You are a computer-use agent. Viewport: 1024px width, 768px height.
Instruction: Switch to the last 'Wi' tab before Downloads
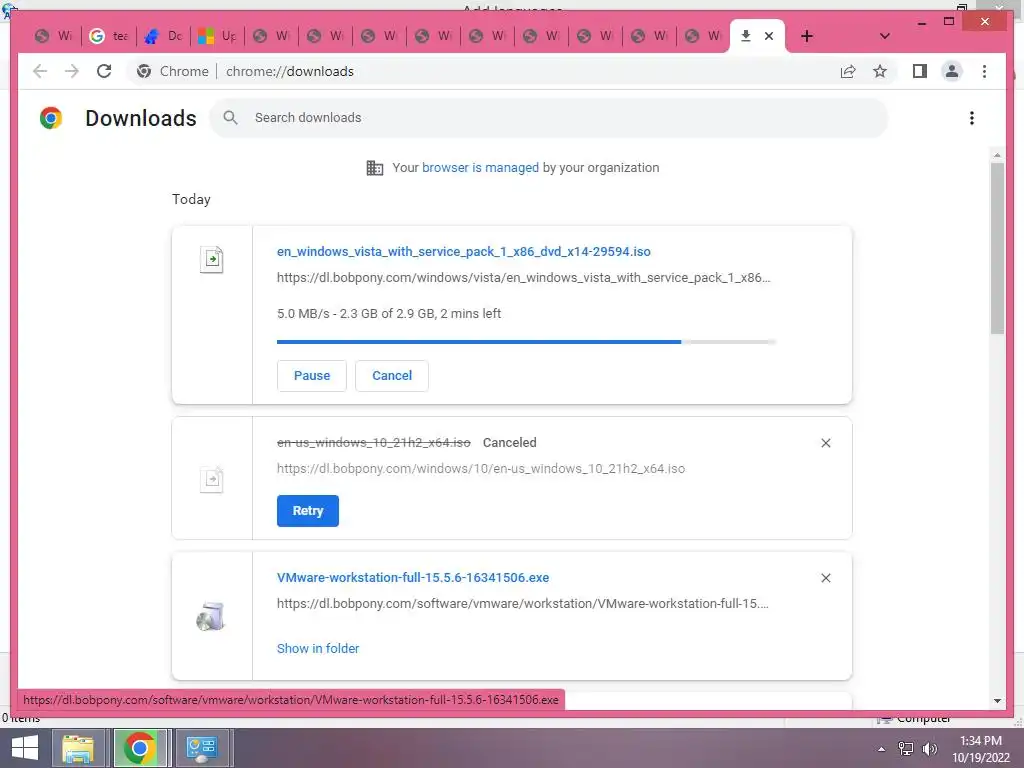tap(705, 36)
